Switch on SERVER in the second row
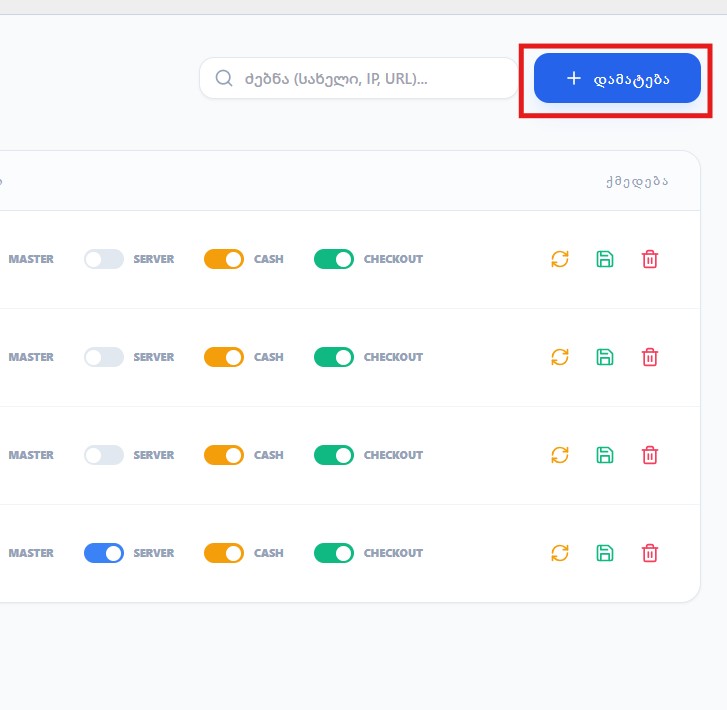The image size is (727, 710). (104, 357)
